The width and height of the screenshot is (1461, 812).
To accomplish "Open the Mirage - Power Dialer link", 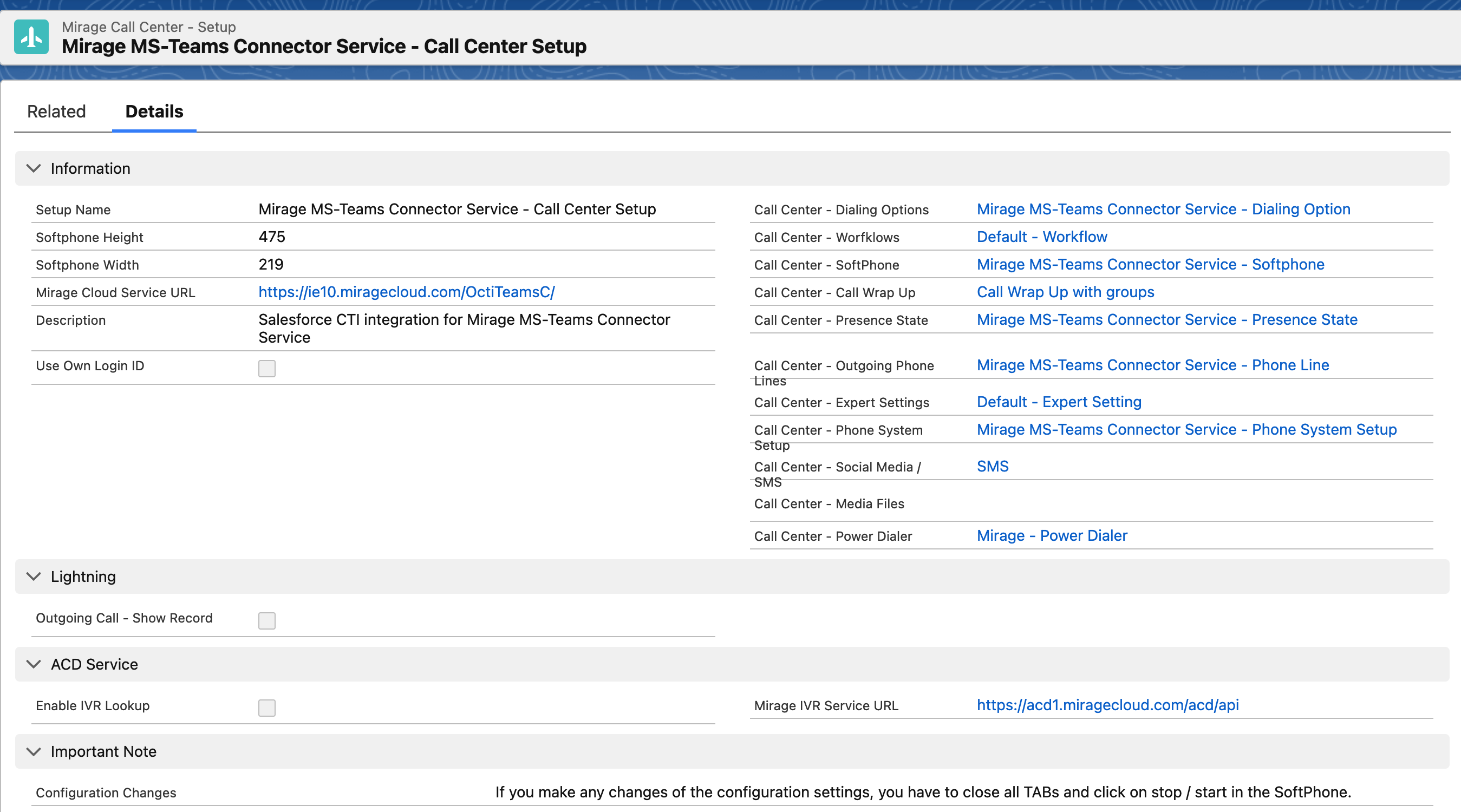I will (x=1052, y=536).
